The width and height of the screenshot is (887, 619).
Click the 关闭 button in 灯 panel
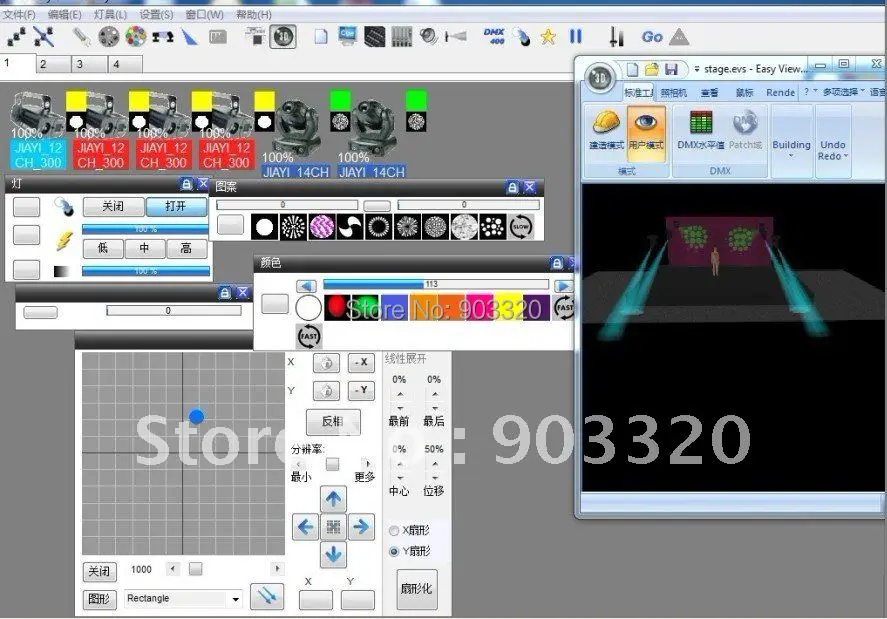tap(113, 207)
